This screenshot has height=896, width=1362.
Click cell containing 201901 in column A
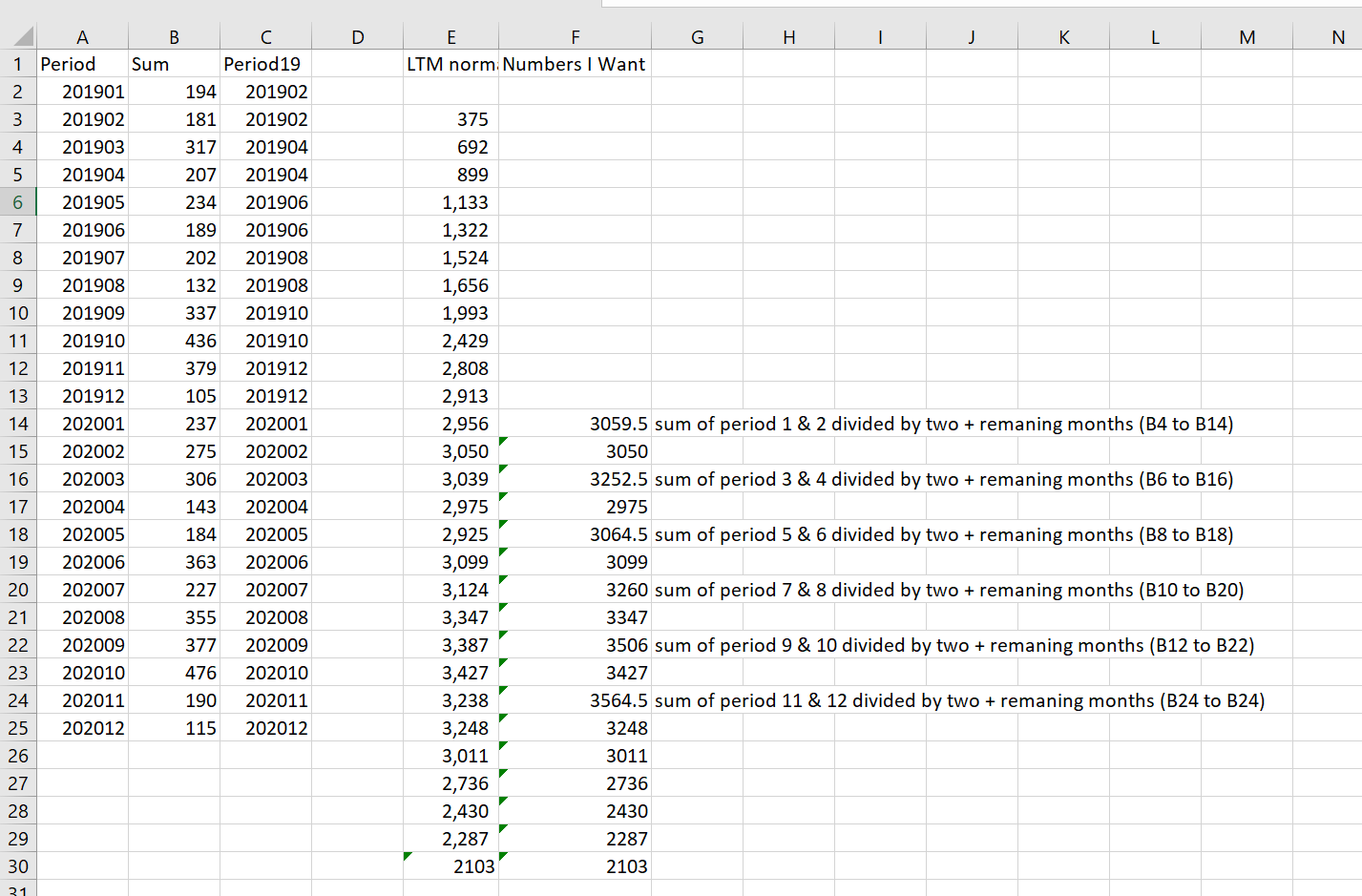tap(82, 92)
